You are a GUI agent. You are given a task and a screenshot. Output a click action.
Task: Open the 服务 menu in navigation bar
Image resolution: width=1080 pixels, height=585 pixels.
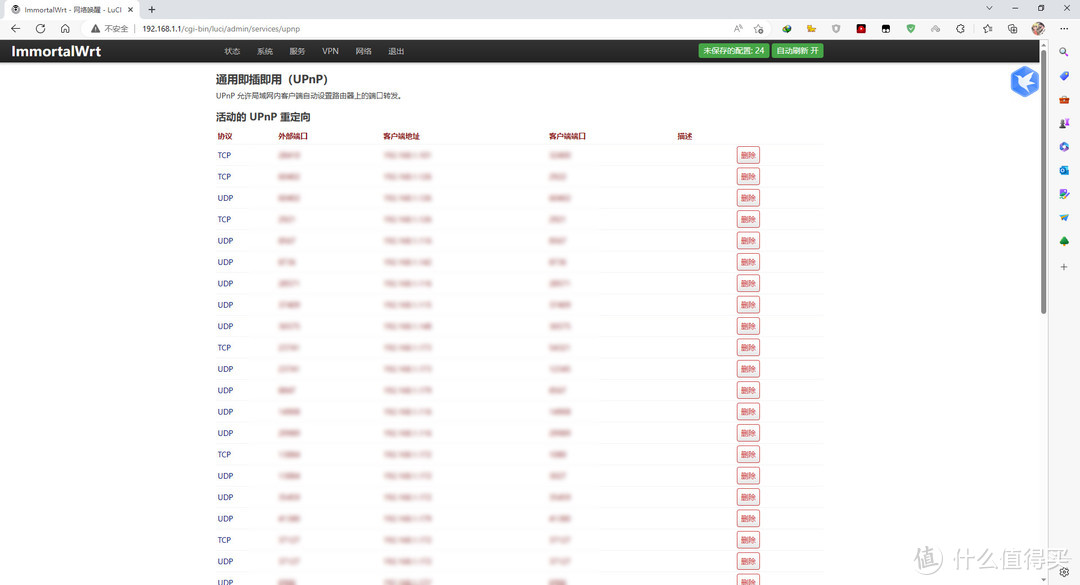tap(297, 51)
